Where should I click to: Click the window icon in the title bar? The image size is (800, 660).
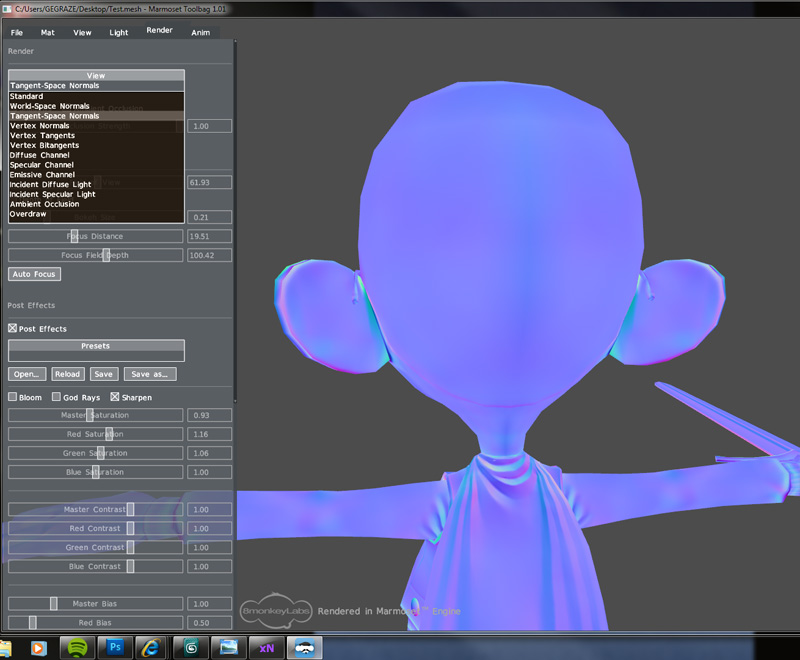(x=7, y=9)
